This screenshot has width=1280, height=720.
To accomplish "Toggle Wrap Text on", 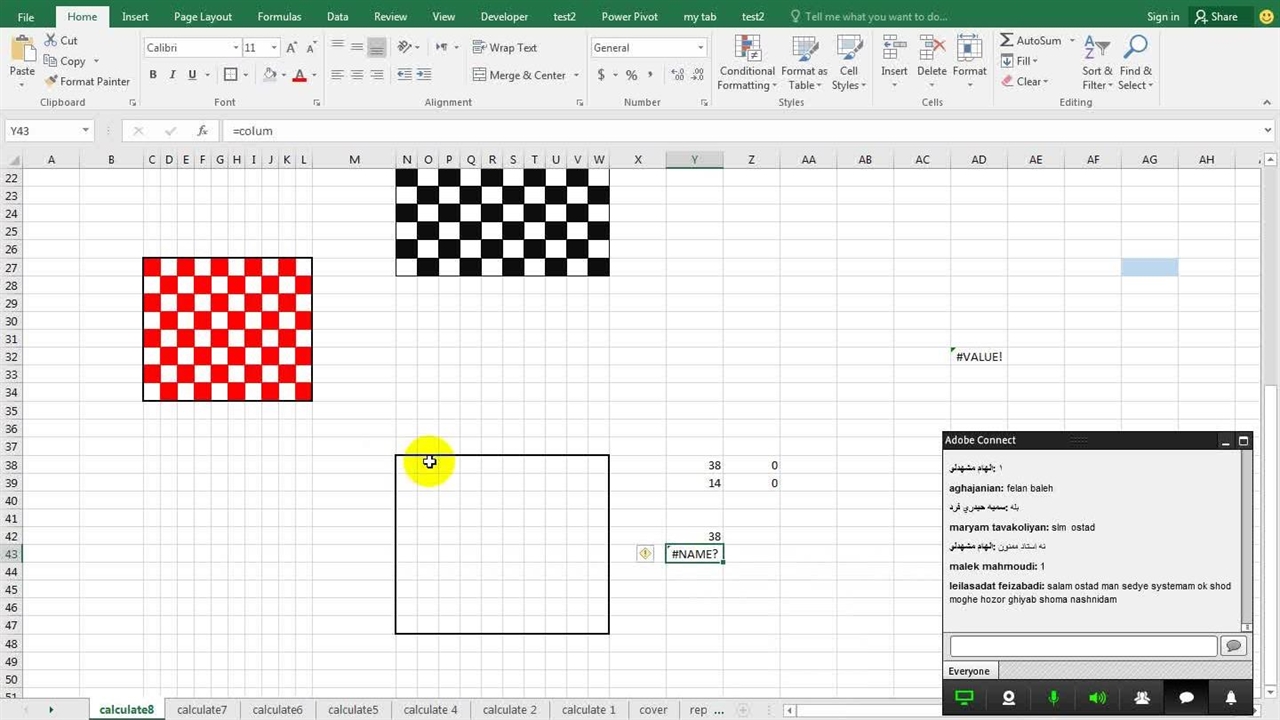I will 504,47.
